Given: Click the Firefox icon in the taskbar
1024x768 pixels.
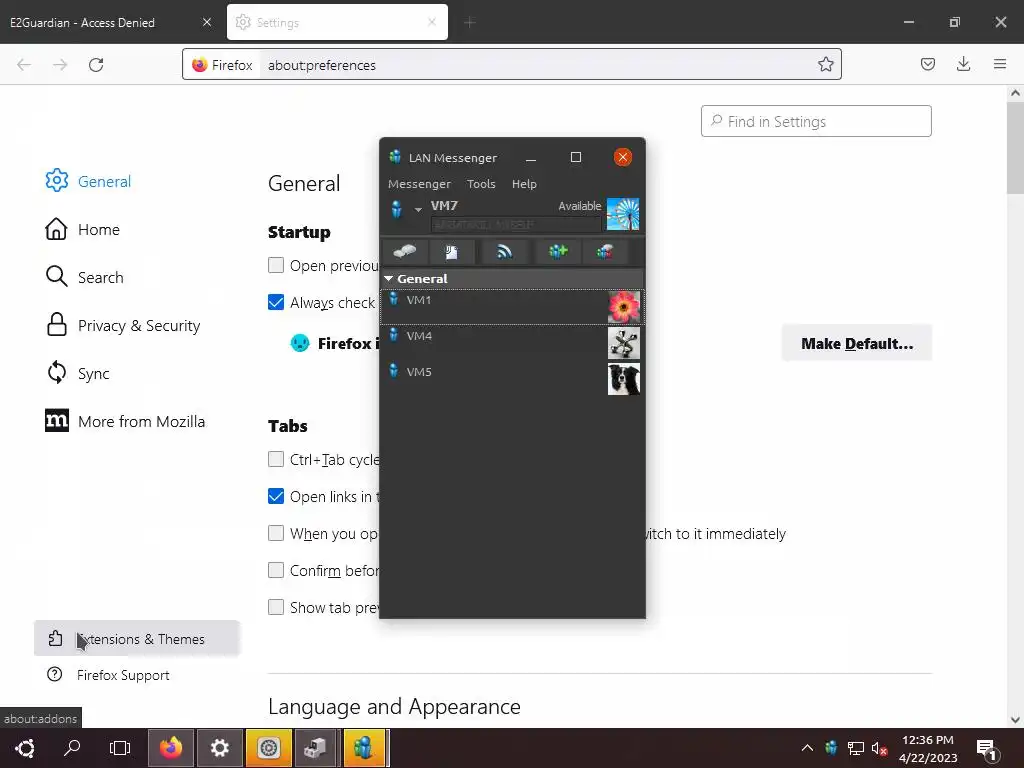Looking at the screenshot, I should pos(171,748).
